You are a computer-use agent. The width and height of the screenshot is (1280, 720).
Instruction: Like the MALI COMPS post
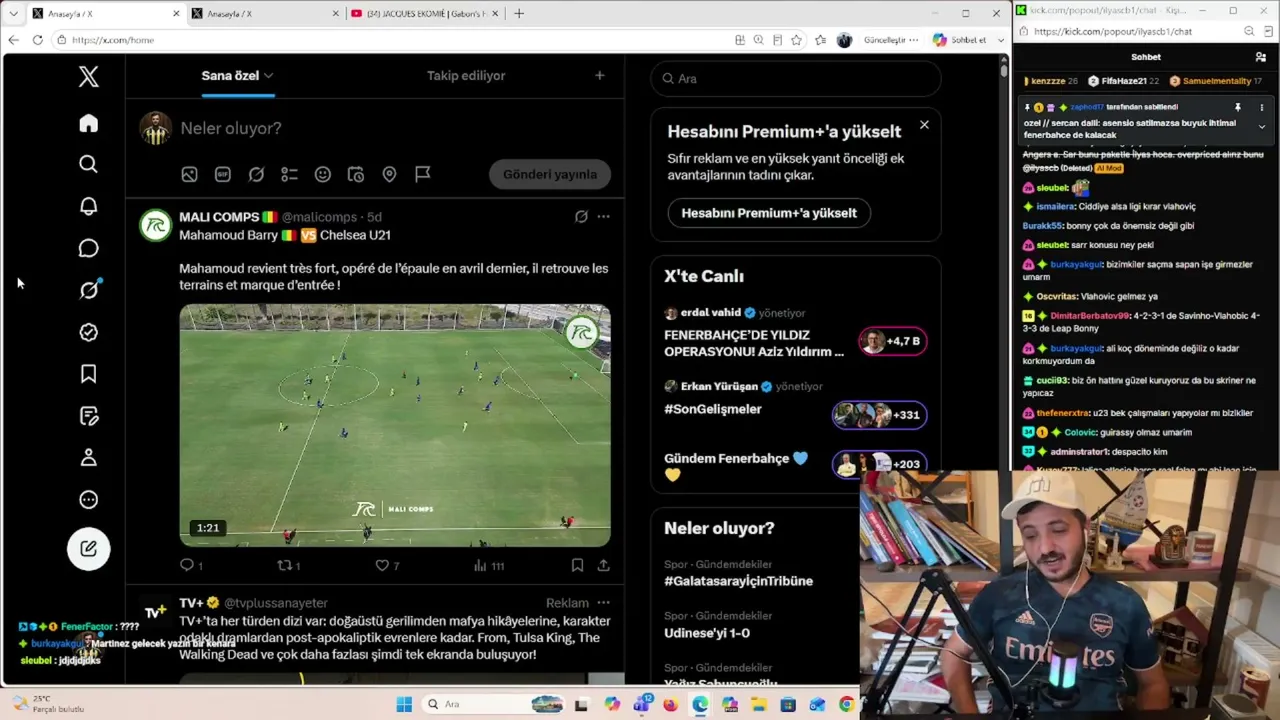tap(386, 565)
